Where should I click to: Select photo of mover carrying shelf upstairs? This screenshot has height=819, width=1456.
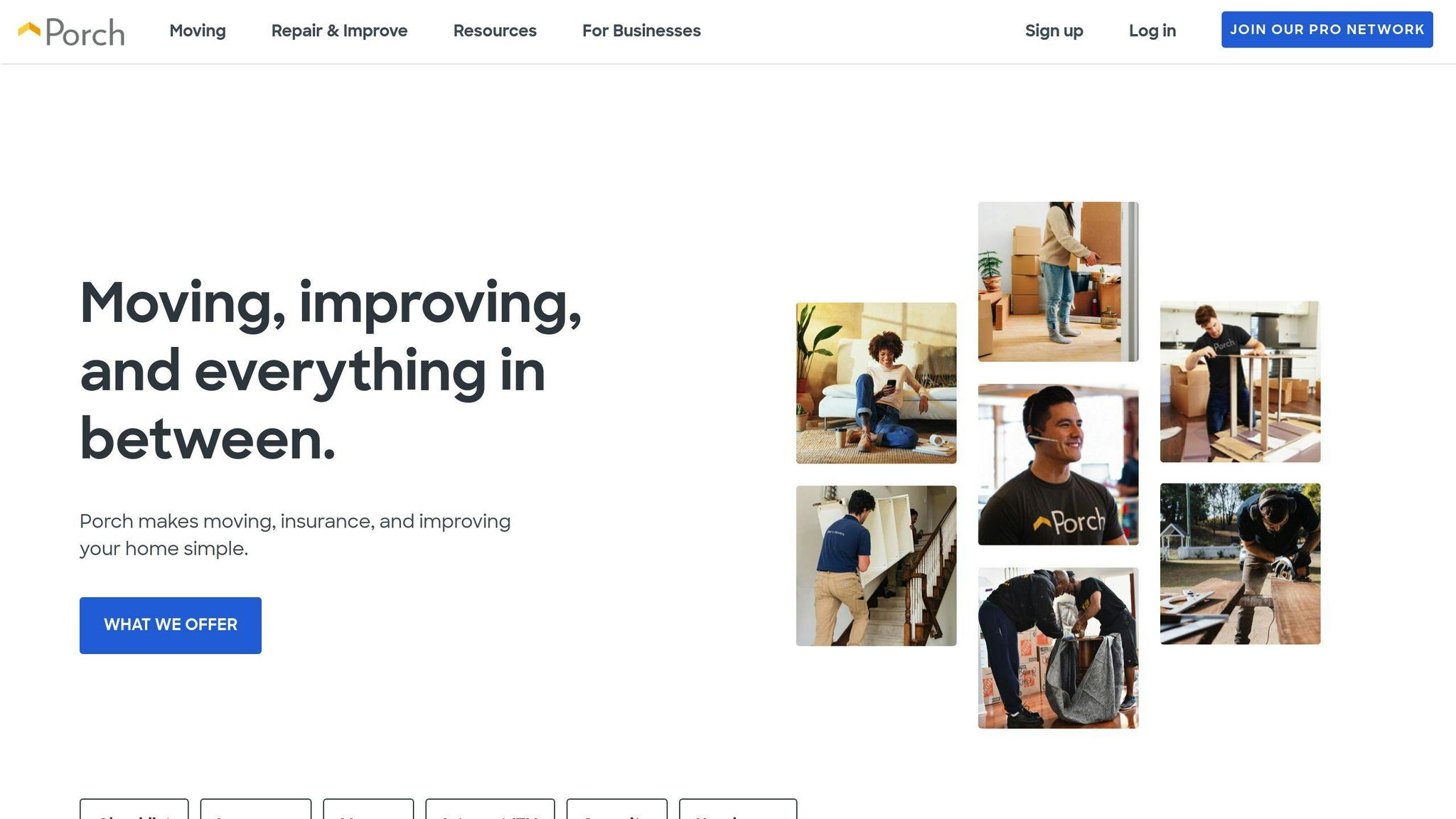click(876, 566)
